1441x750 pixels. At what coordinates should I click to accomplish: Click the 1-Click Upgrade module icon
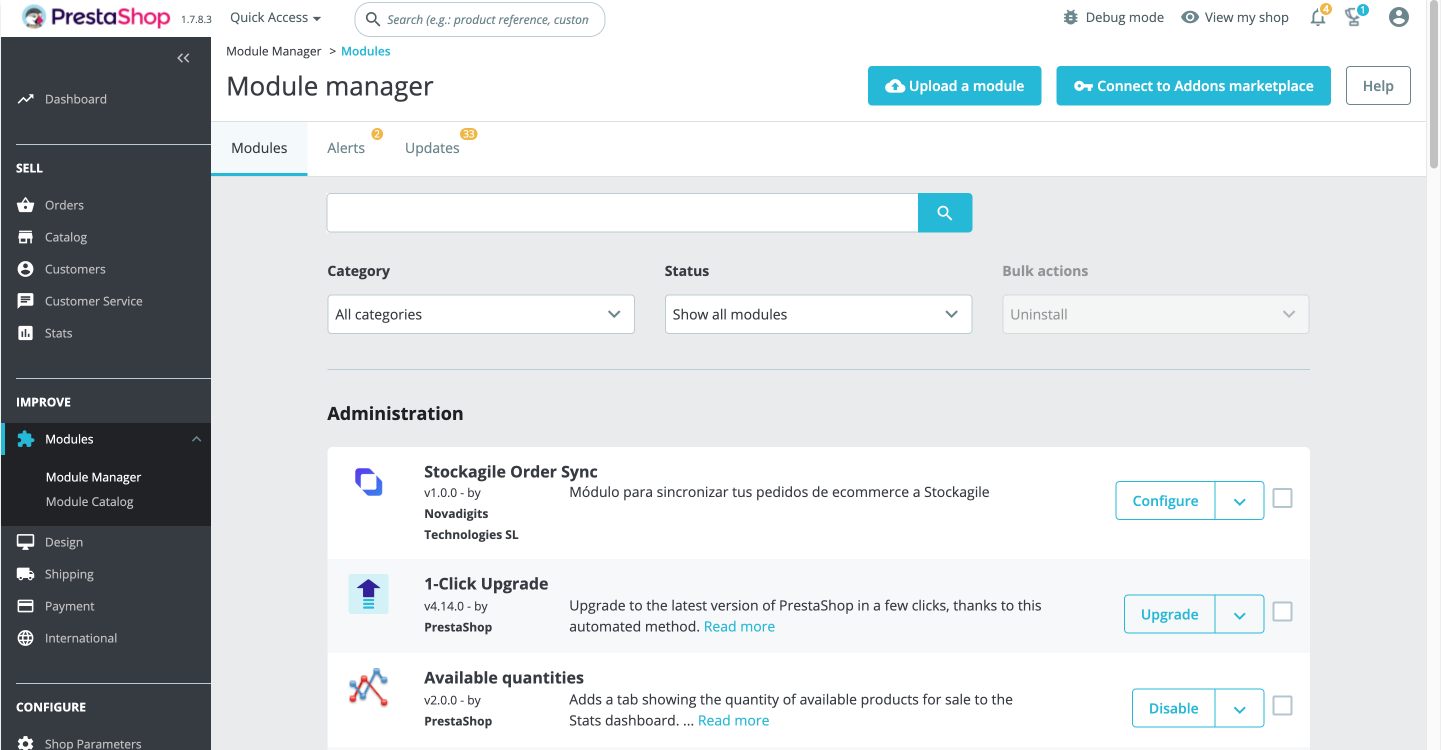pyautogui.click(x=368, y=594)
